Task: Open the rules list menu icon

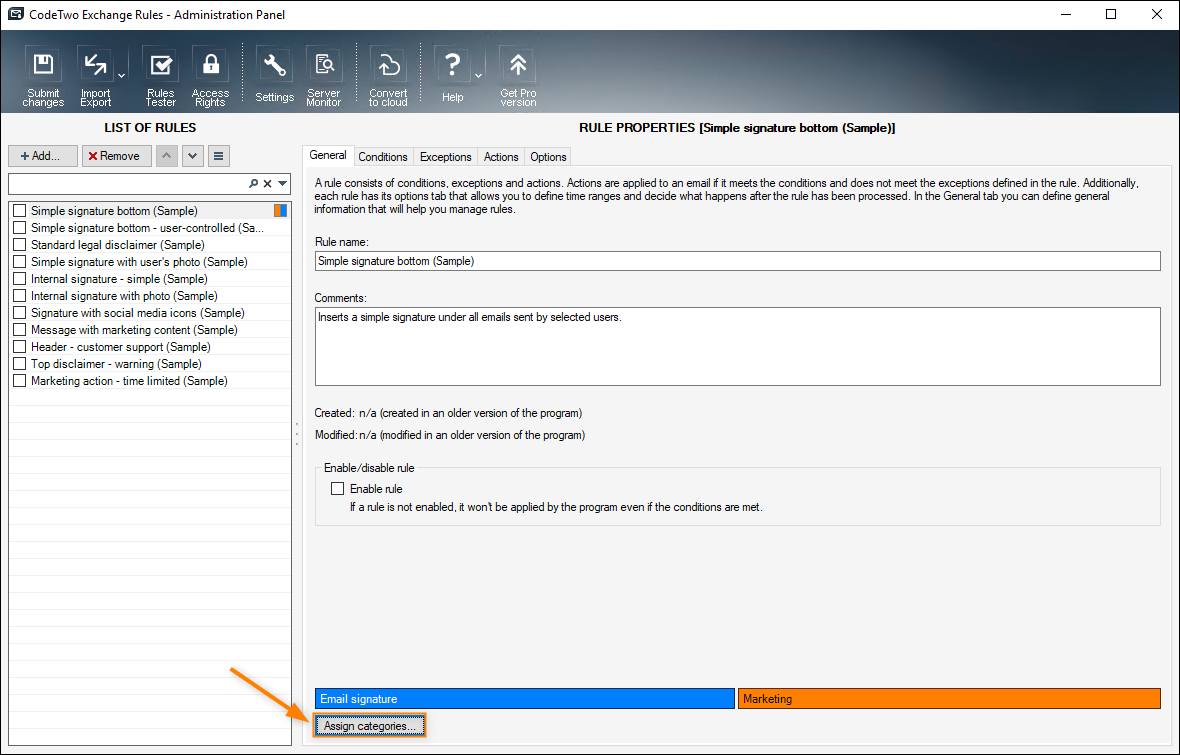Action: pos(218,156)
